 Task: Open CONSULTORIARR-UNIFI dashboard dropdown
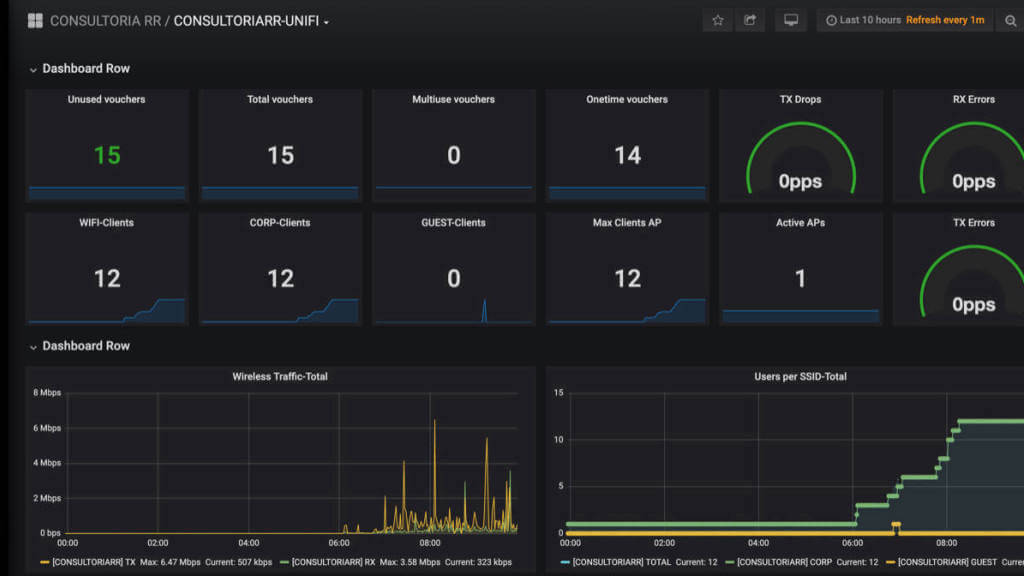[251, 21]
